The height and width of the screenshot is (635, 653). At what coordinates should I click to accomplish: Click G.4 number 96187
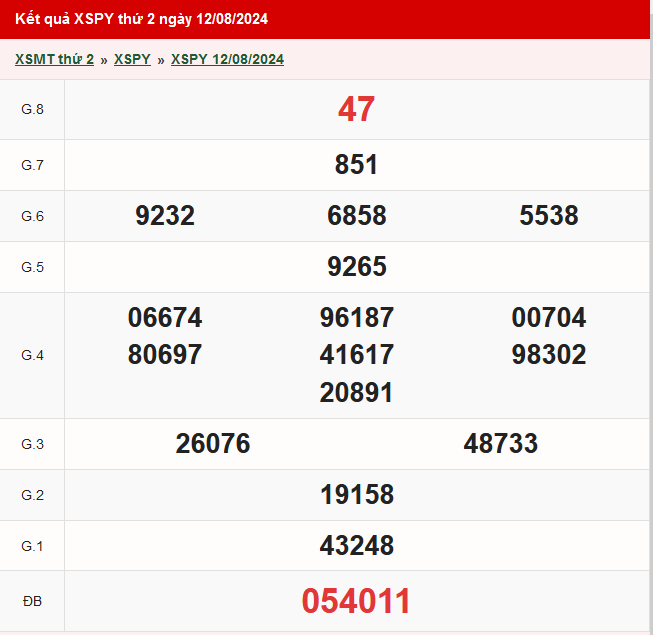(x=357, y=318)
